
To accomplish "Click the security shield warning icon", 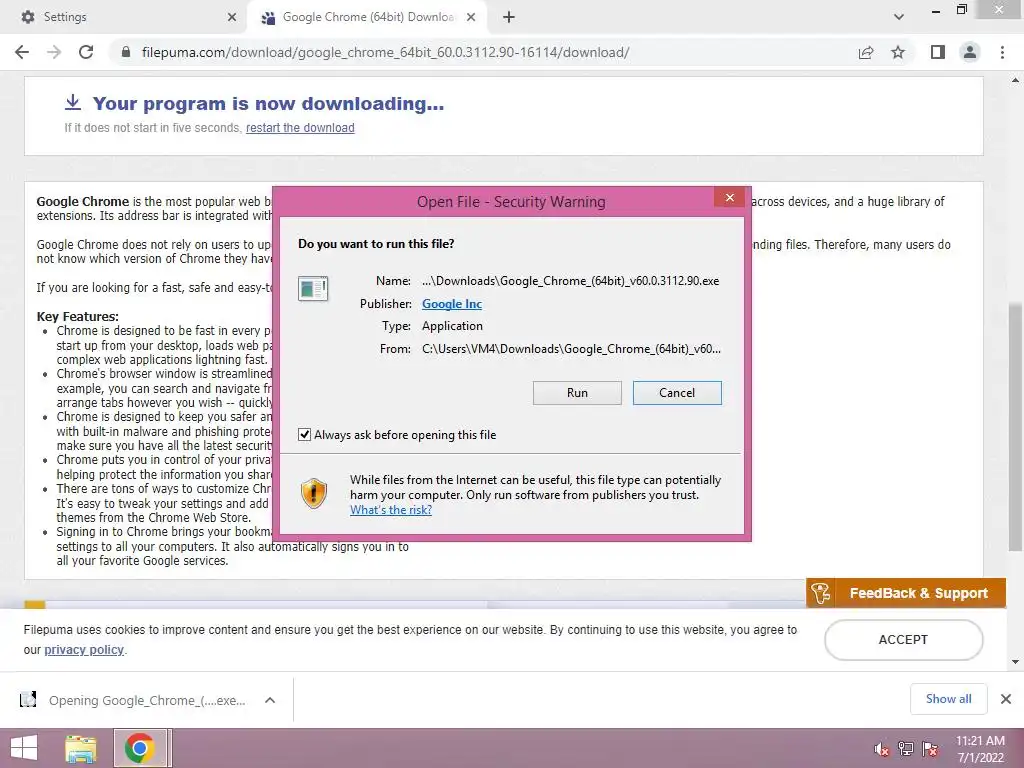I will click(x=314, y=493).
